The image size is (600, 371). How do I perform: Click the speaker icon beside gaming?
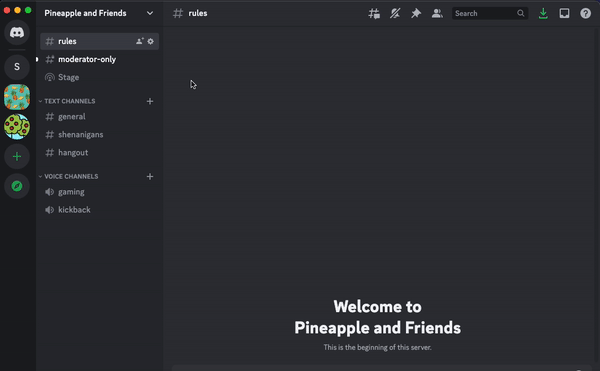[50, 192]
